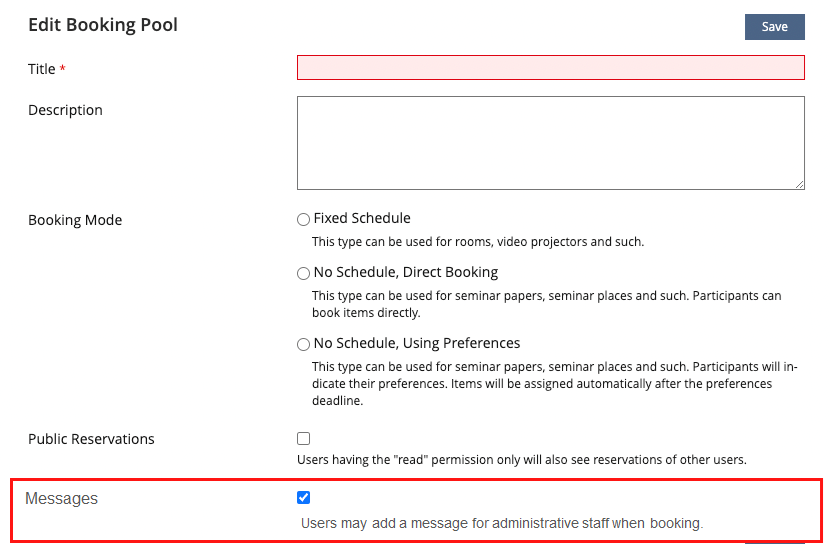
Task: Click the Title field label
Action: click(42, 69)
